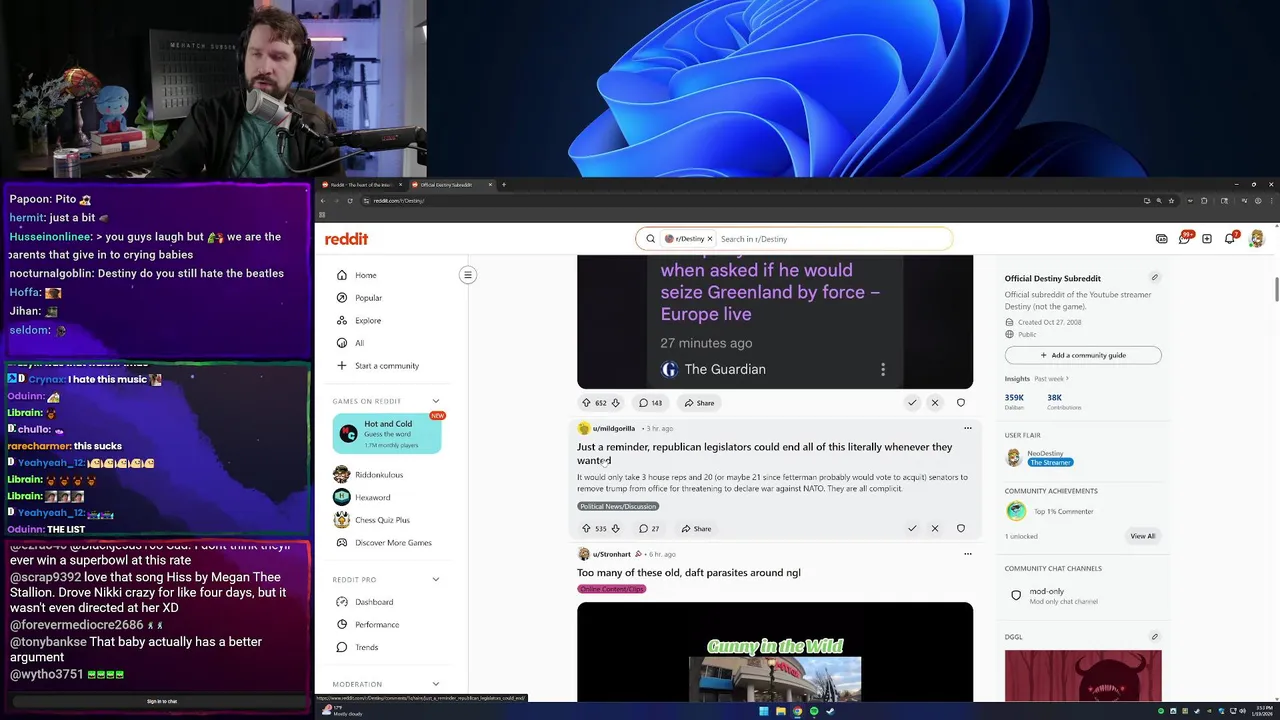Open overflow menu on mildgorilla's post
The image size is (1280, 720).
coord(967,428)
